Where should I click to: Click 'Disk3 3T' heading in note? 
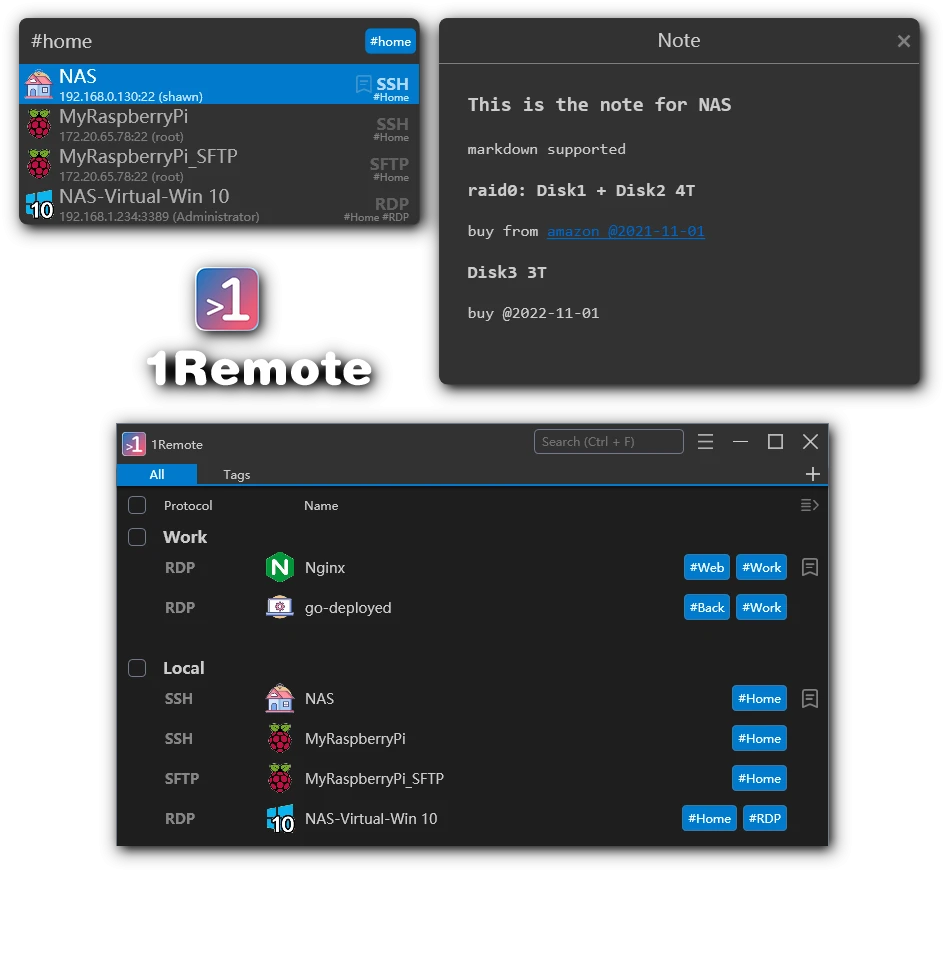click(507, 273)
